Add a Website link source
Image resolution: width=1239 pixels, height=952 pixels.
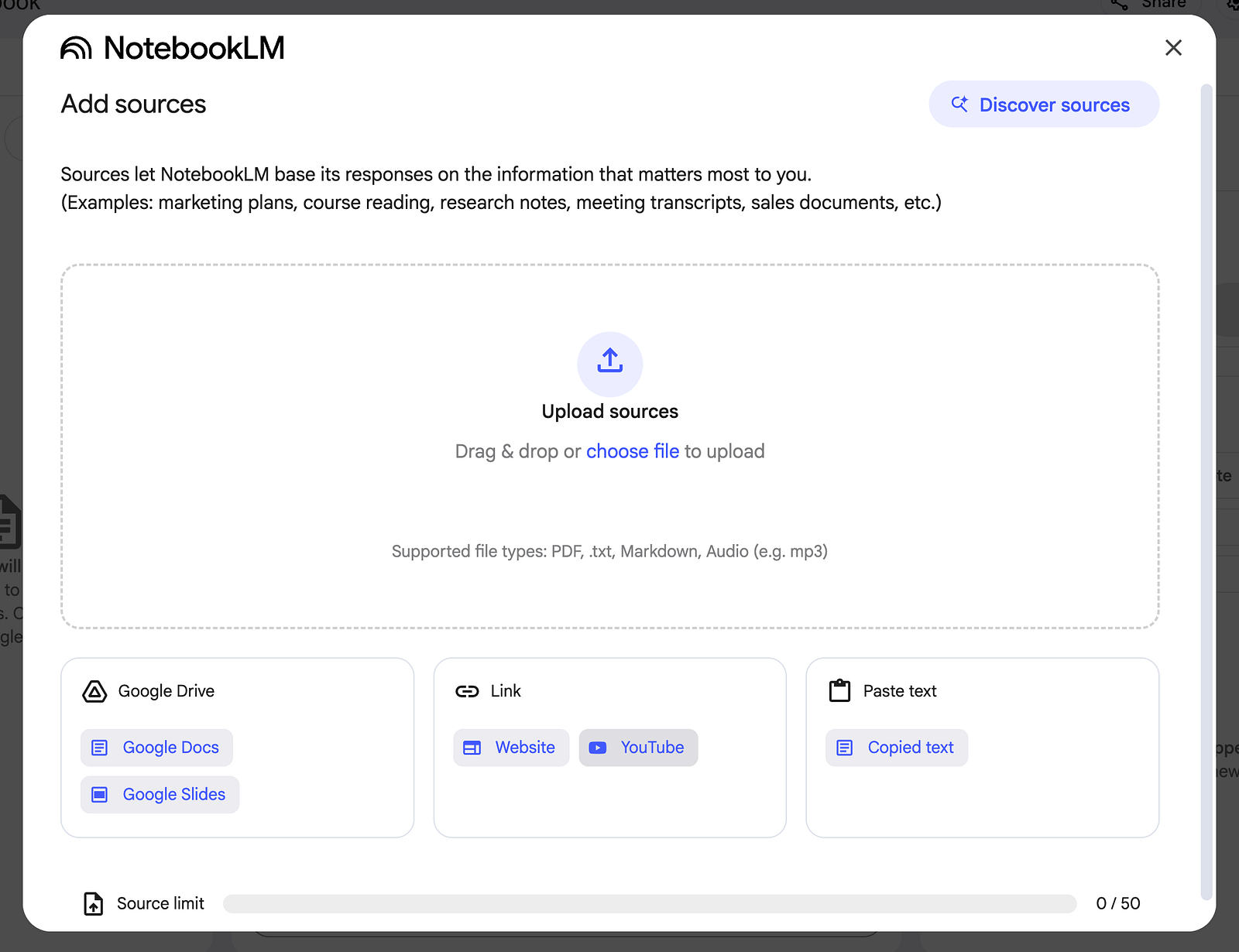click(511, 748)
